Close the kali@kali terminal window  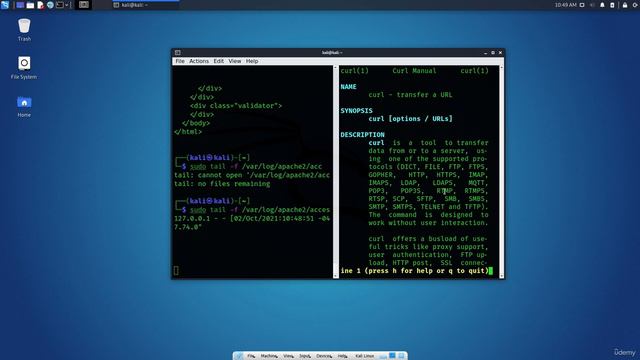pyautogui.click(x=500, y=53)
